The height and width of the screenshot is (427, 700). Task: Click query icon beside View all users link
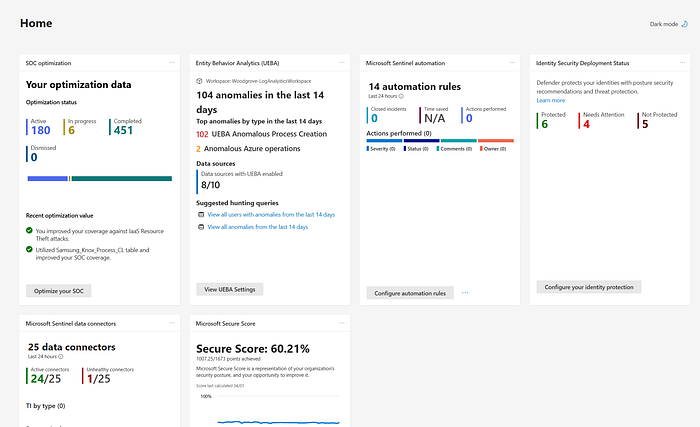click(x=201, y=214)
